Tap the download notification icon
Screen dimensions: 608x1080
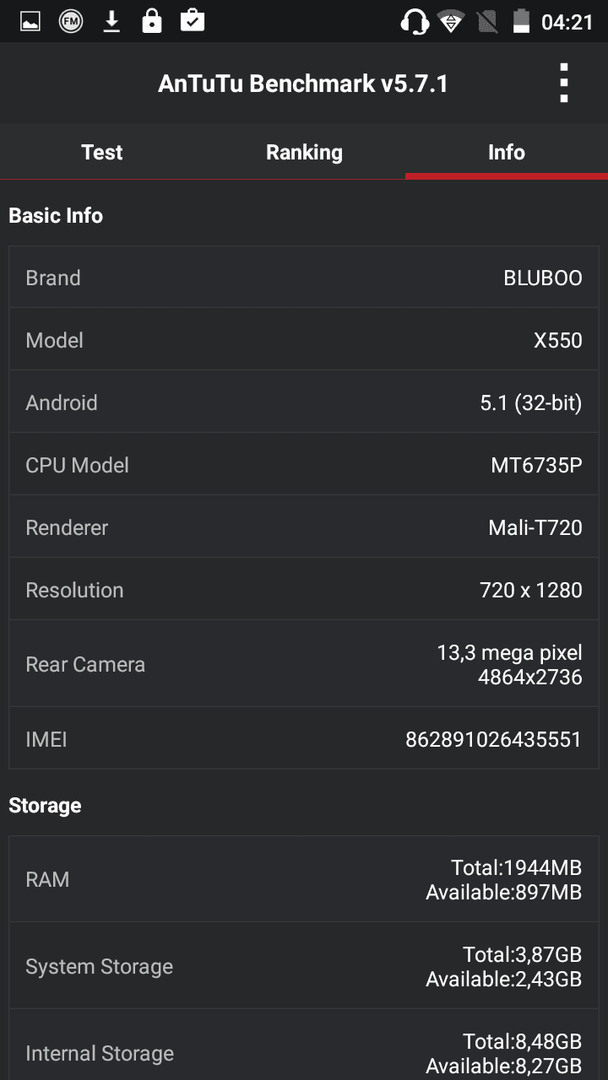111,21
